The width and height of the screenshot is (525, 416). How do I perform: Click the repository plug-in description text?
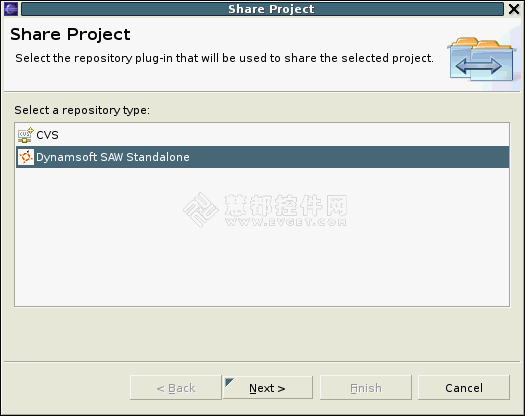(x=224, y=58)
